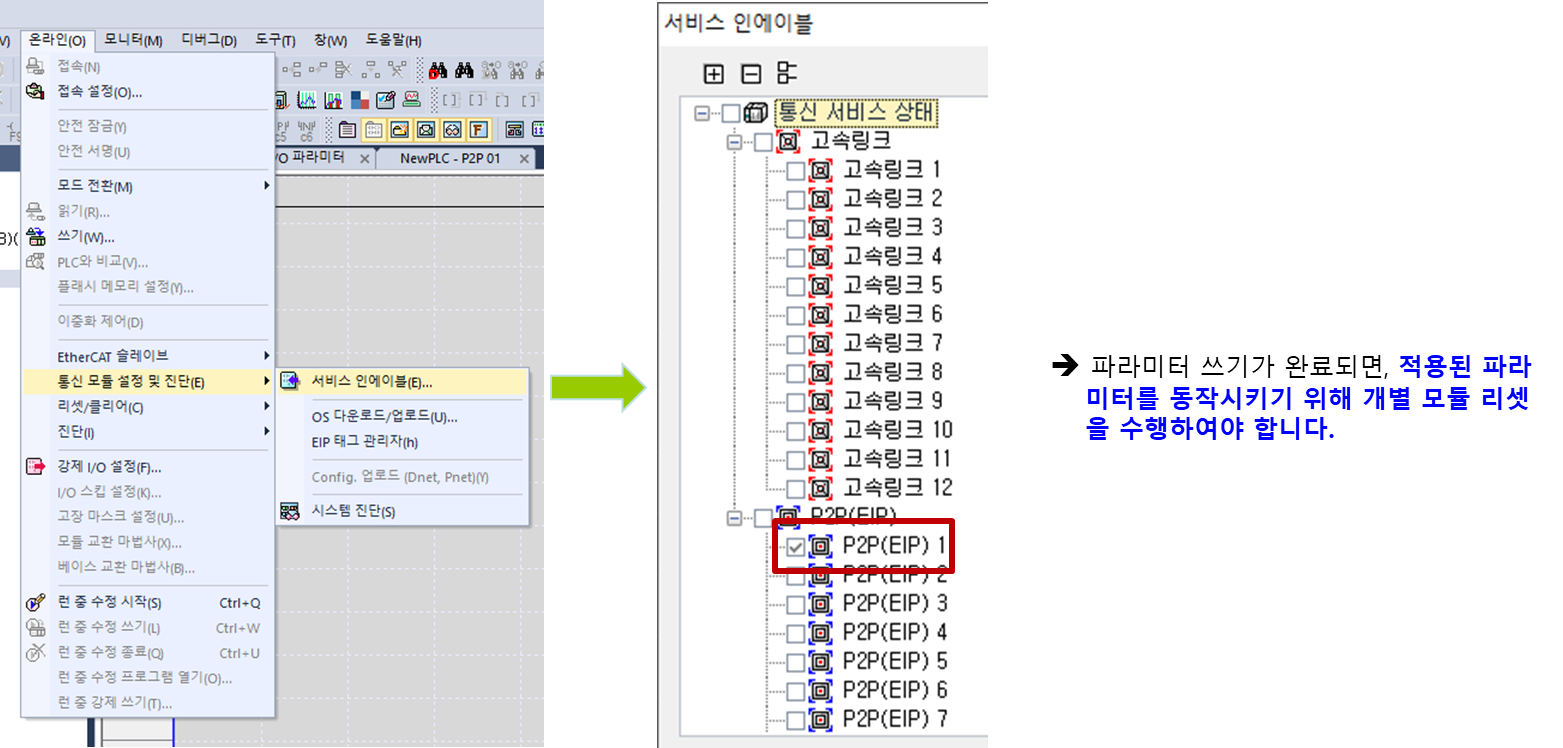Choose 통신 모듈 설정 및 진단(E) entry
Image resolution: width=1563 pixels, height=748 pixels.
point(147,381)
